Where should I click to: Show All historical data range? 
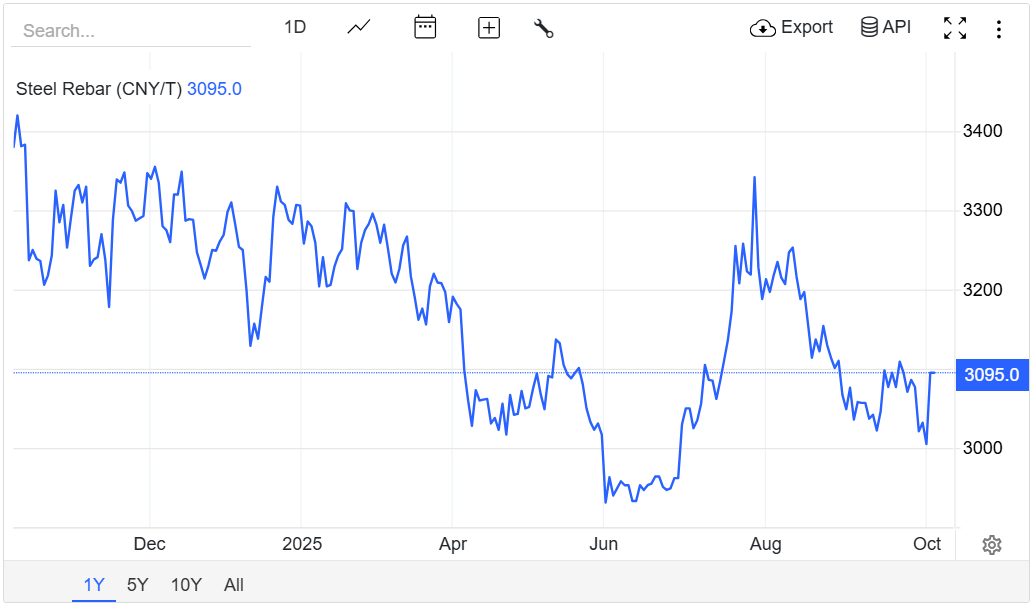coord(233,585)
